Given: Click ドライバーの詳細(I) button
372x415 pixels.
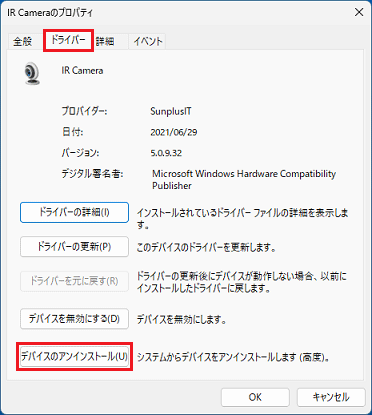Looking at the screenshot, I should [x=74, y=212].
